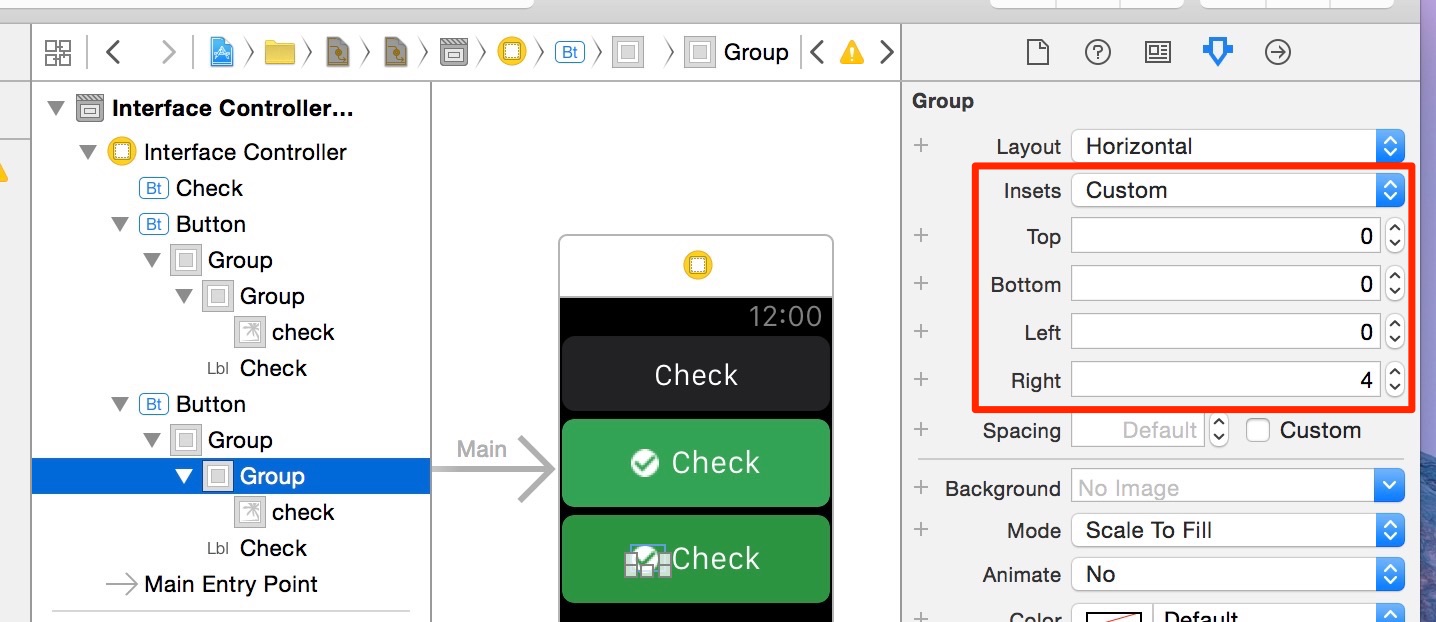Open the Quick Help inspector icon

coord(1098,52)
